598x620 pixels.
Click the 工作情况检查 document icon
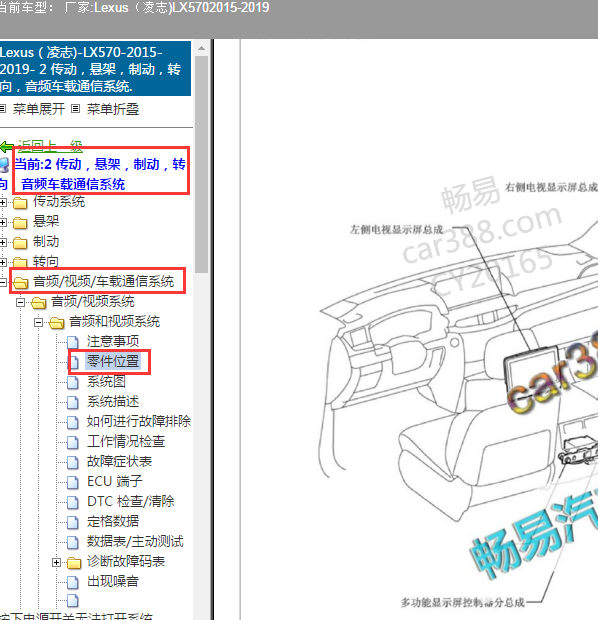(72, 442)
